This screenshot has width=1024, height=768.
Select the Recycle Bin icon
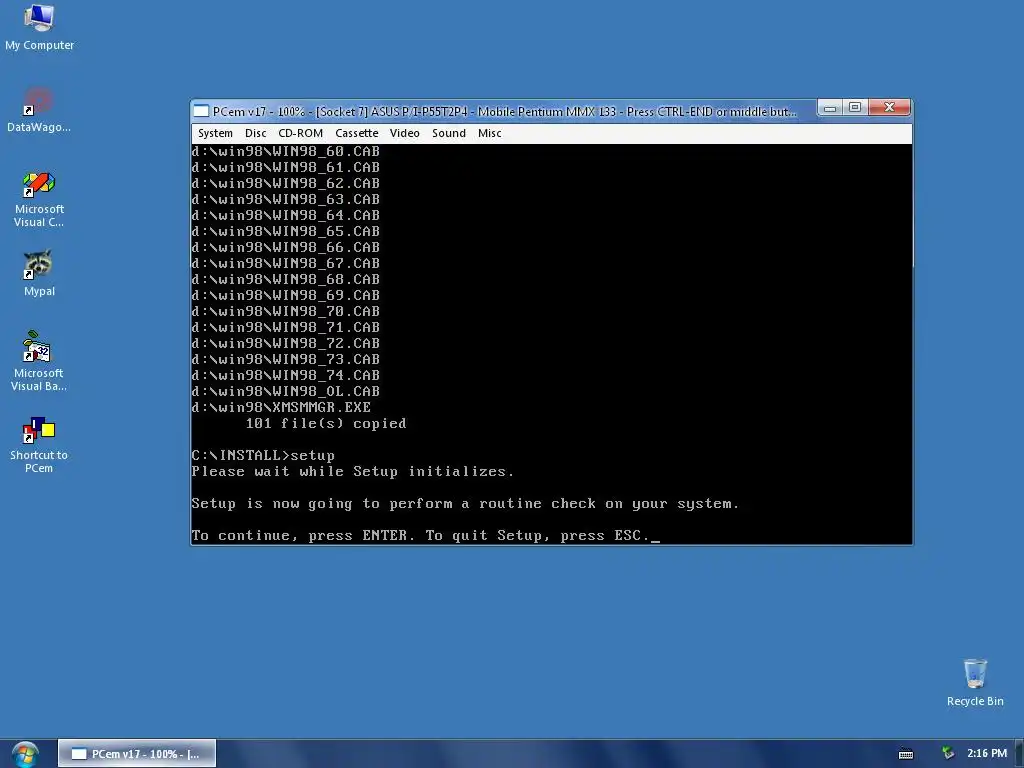click(x=975, y=682)
